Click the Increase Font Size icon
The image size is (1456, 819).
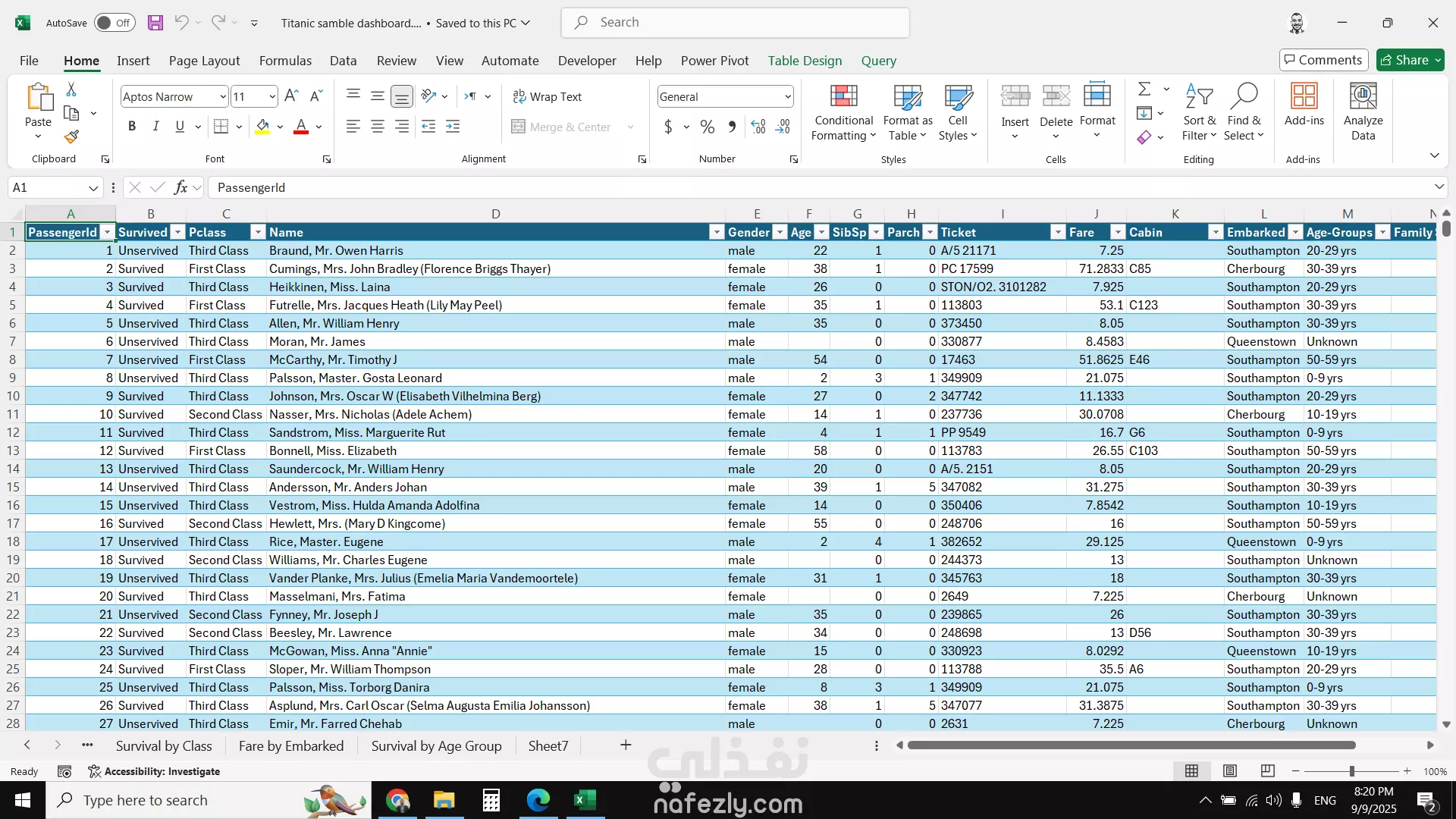pyautogui.click(x=291, y=96)
